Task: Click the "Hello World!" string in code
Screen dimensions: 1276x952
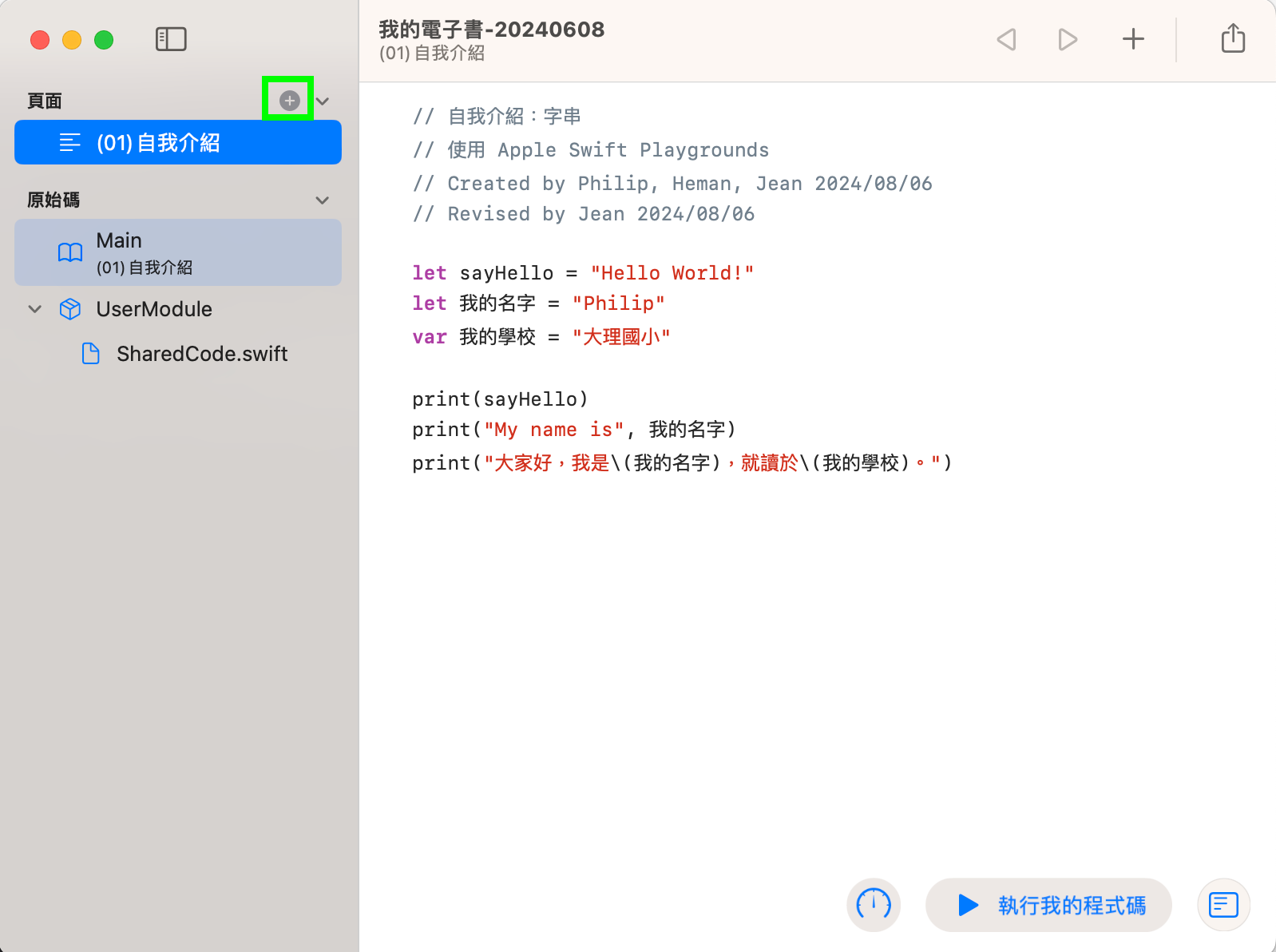Action: coord(672,273)
